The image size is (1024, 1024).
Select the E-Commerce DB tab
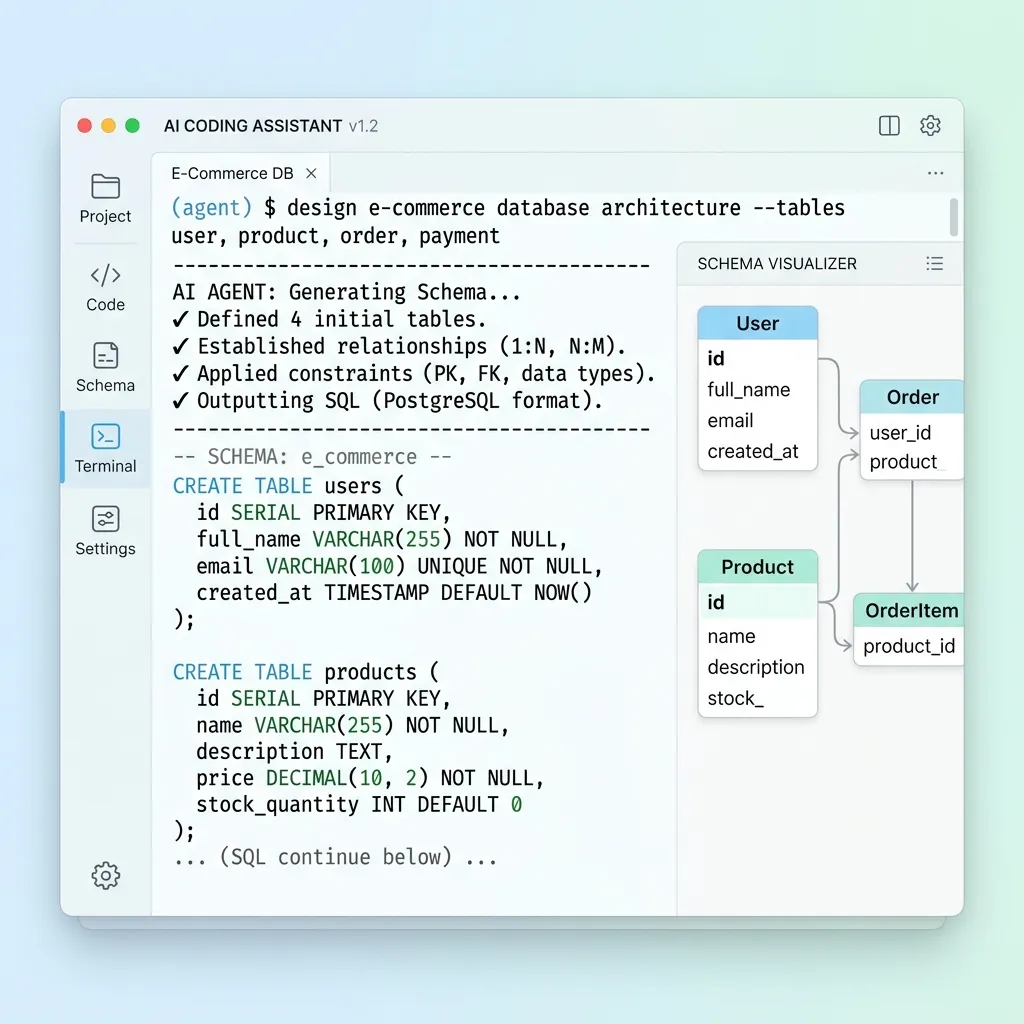point(241,173)
